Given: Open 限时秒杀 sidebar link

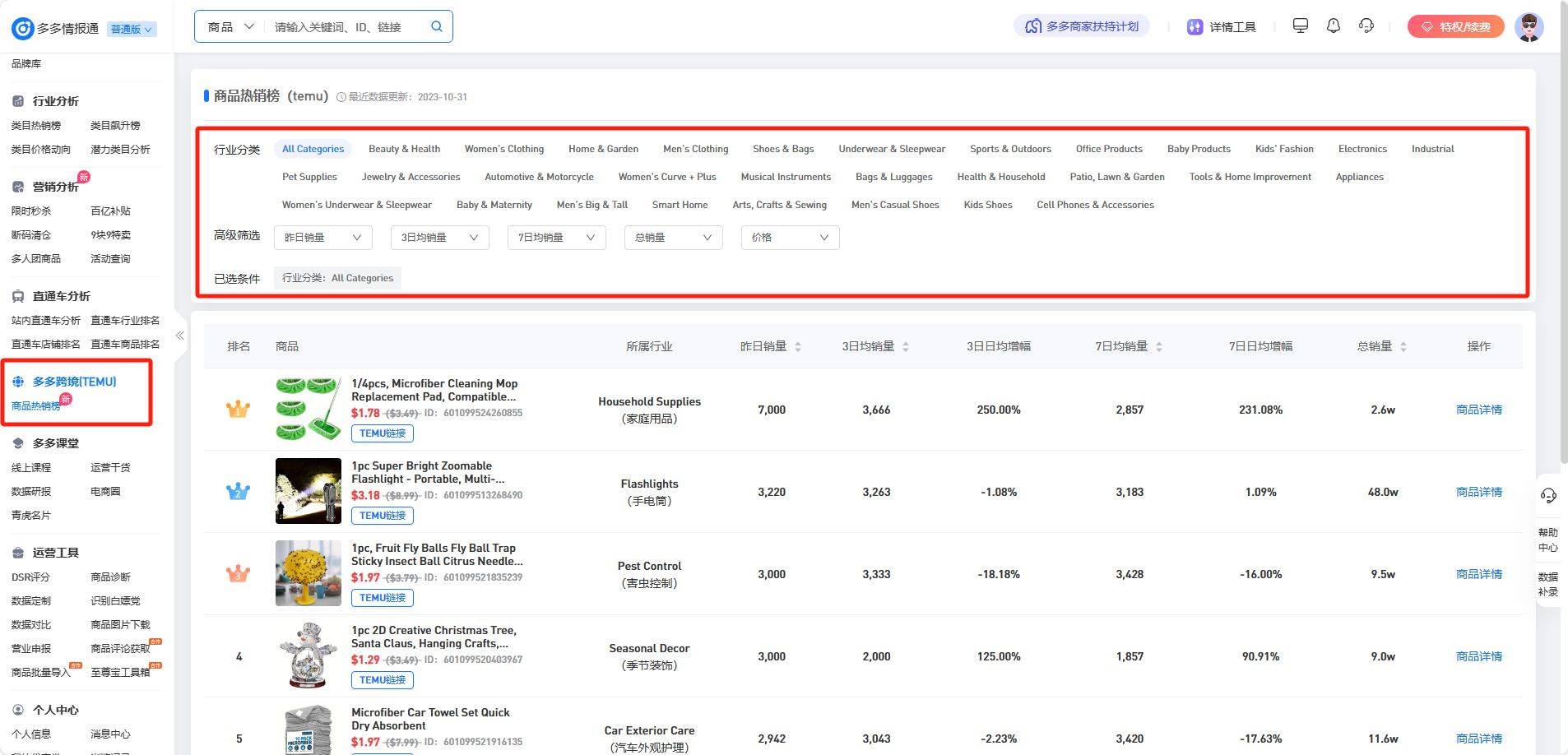Looking at the screenshot, I should click(30, 211).
